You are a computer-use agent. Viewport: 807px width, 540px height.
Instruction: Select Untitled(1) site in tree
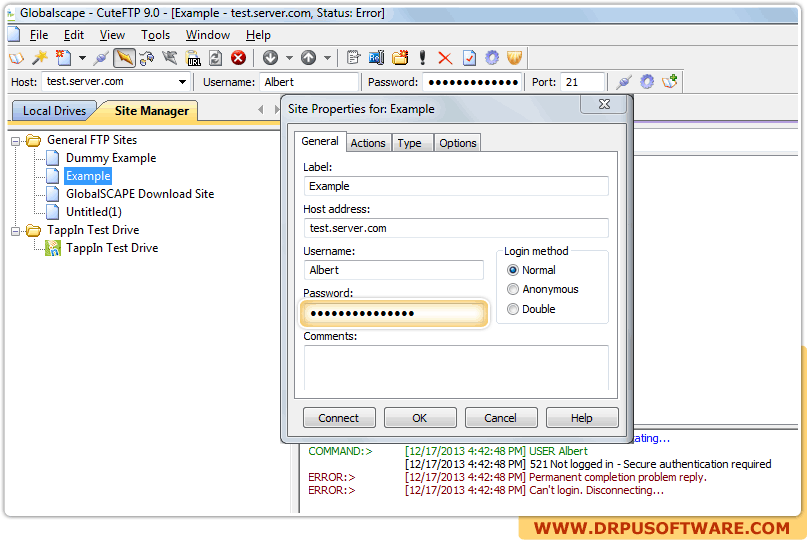(94, 212)
